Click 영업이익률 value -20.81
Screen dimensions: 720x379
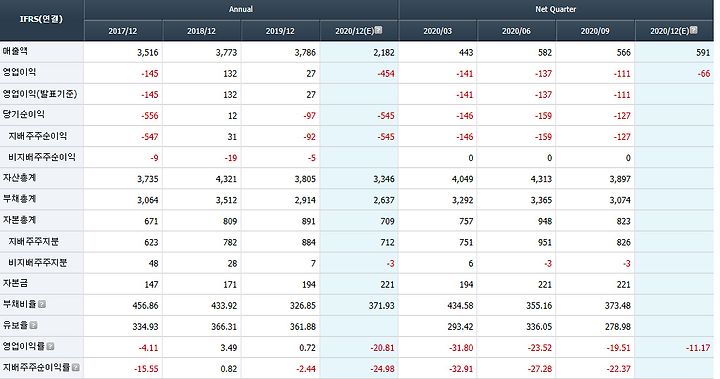382,348
